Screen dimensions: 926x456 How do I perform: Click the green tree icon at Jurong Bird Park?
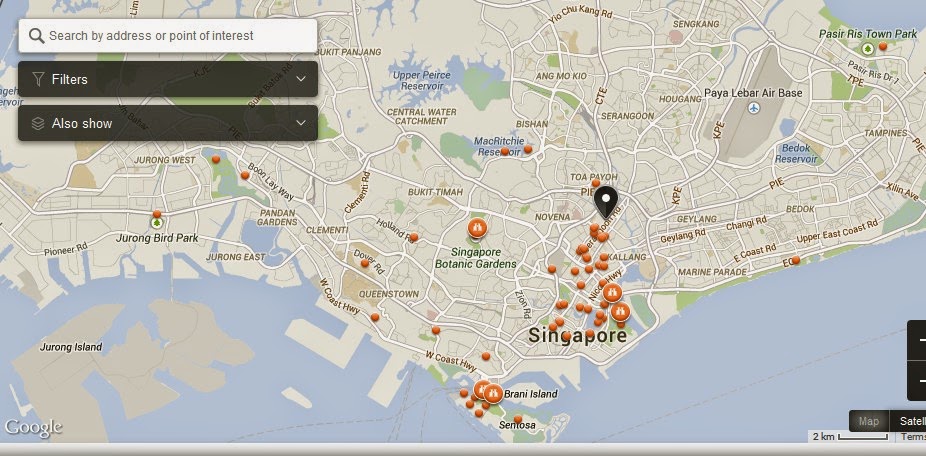tap(156, 223)
